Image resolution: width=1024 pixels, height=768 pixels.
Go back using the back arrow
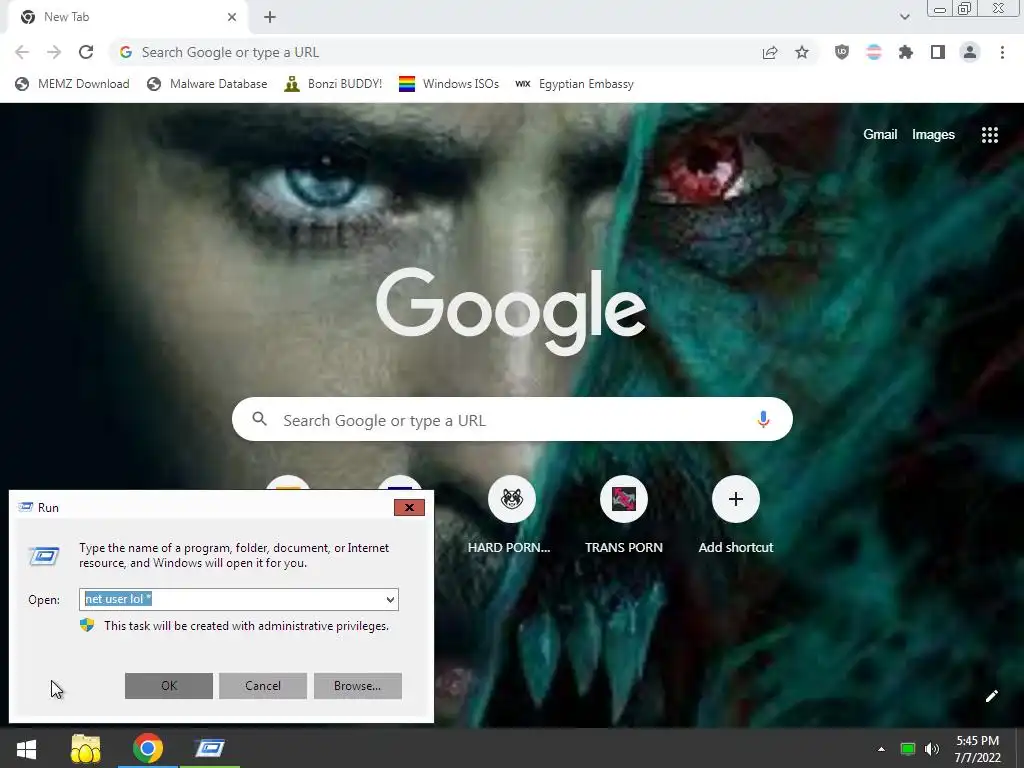22,52
